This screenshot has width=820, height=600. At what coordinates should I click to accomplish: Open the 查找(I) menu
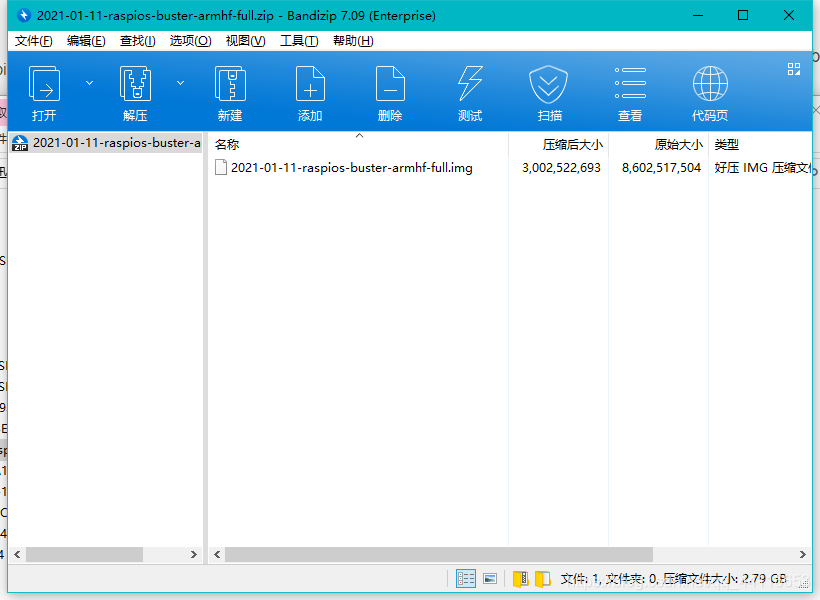point(138,41)
